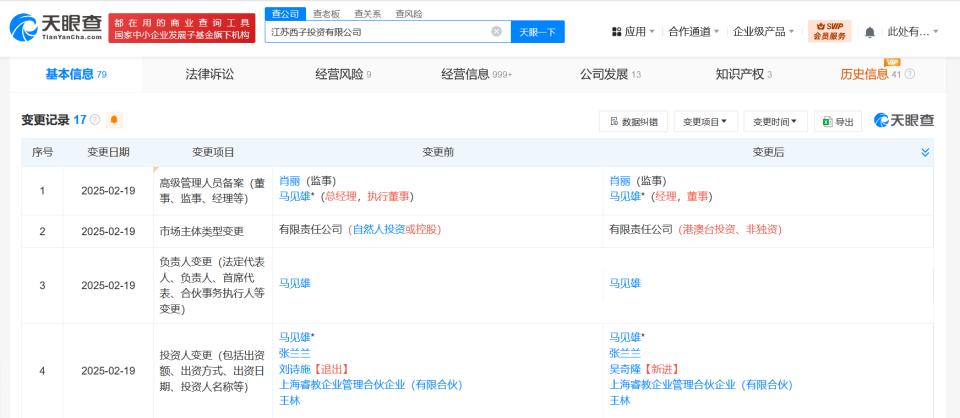Switch to the 查风险 search tab

point(409,13)
